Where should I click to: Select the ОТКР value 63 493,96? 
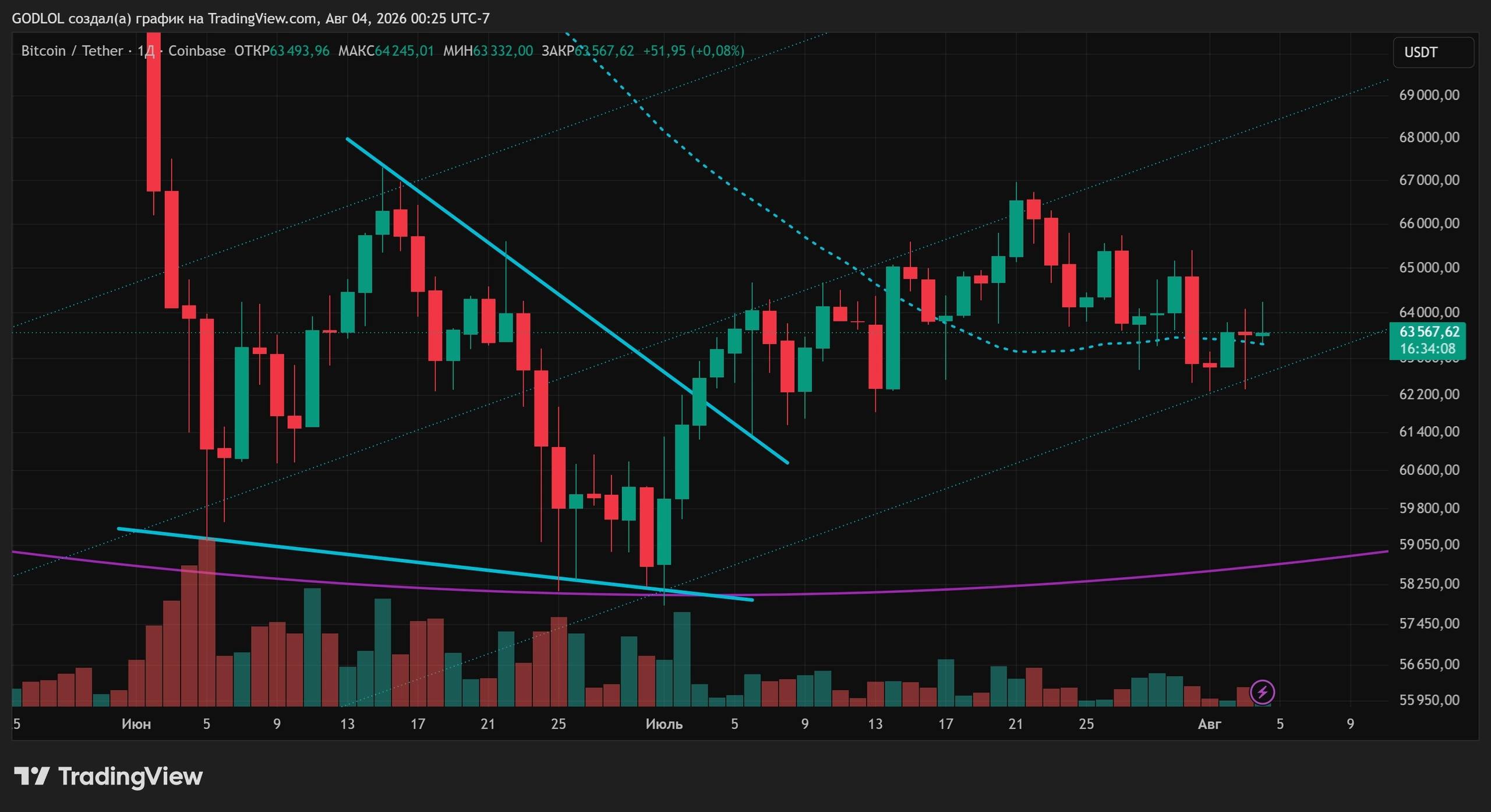point(299,51)
